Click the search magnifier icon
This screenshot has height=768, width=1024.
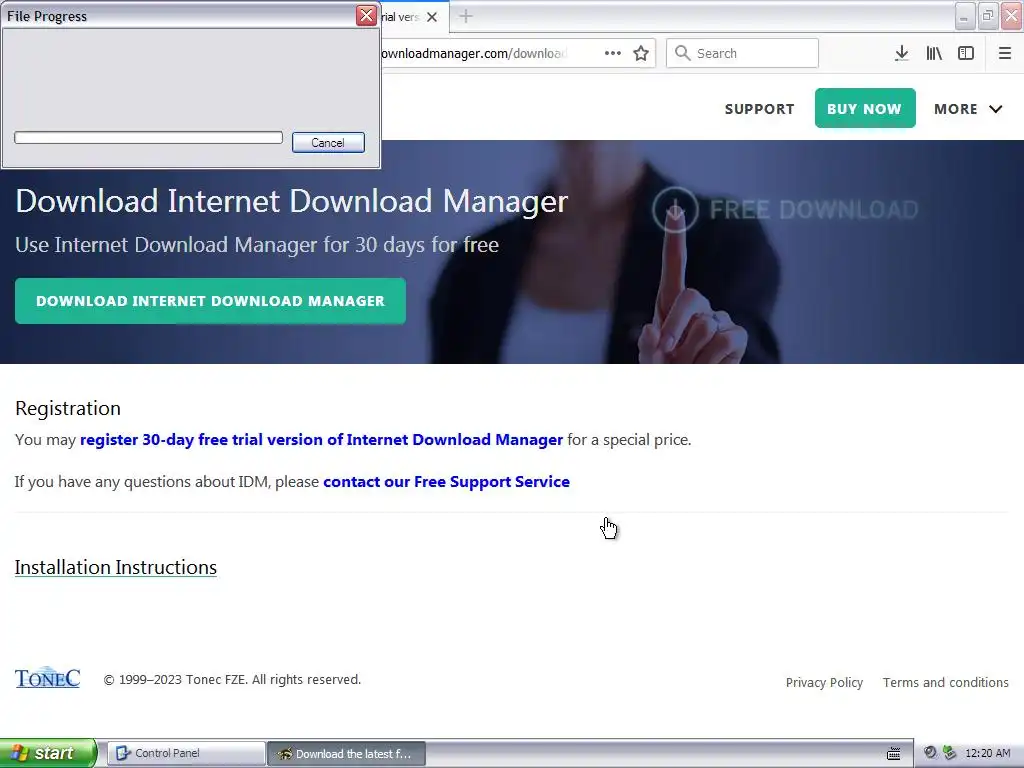pos(682,53)
